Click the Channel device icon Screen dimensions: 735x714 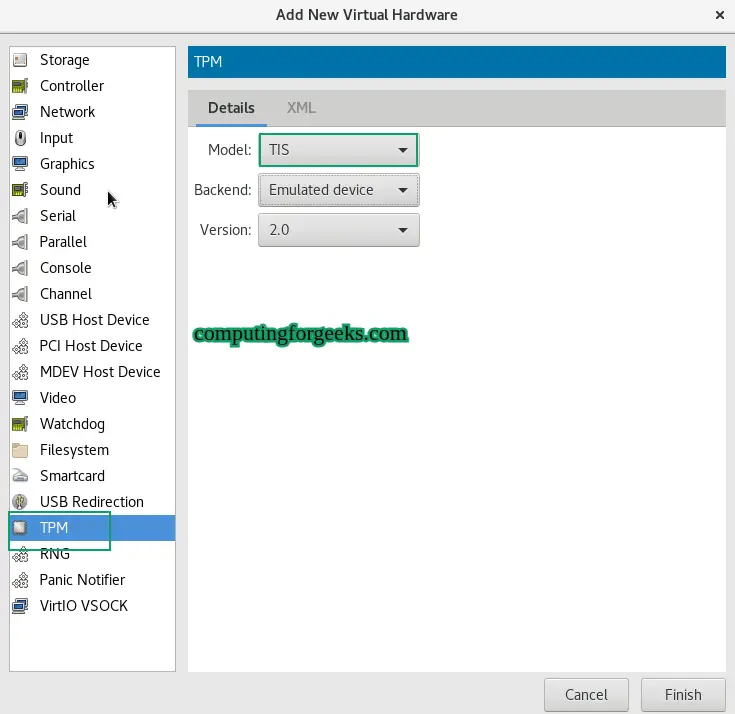tap(20, 294)
